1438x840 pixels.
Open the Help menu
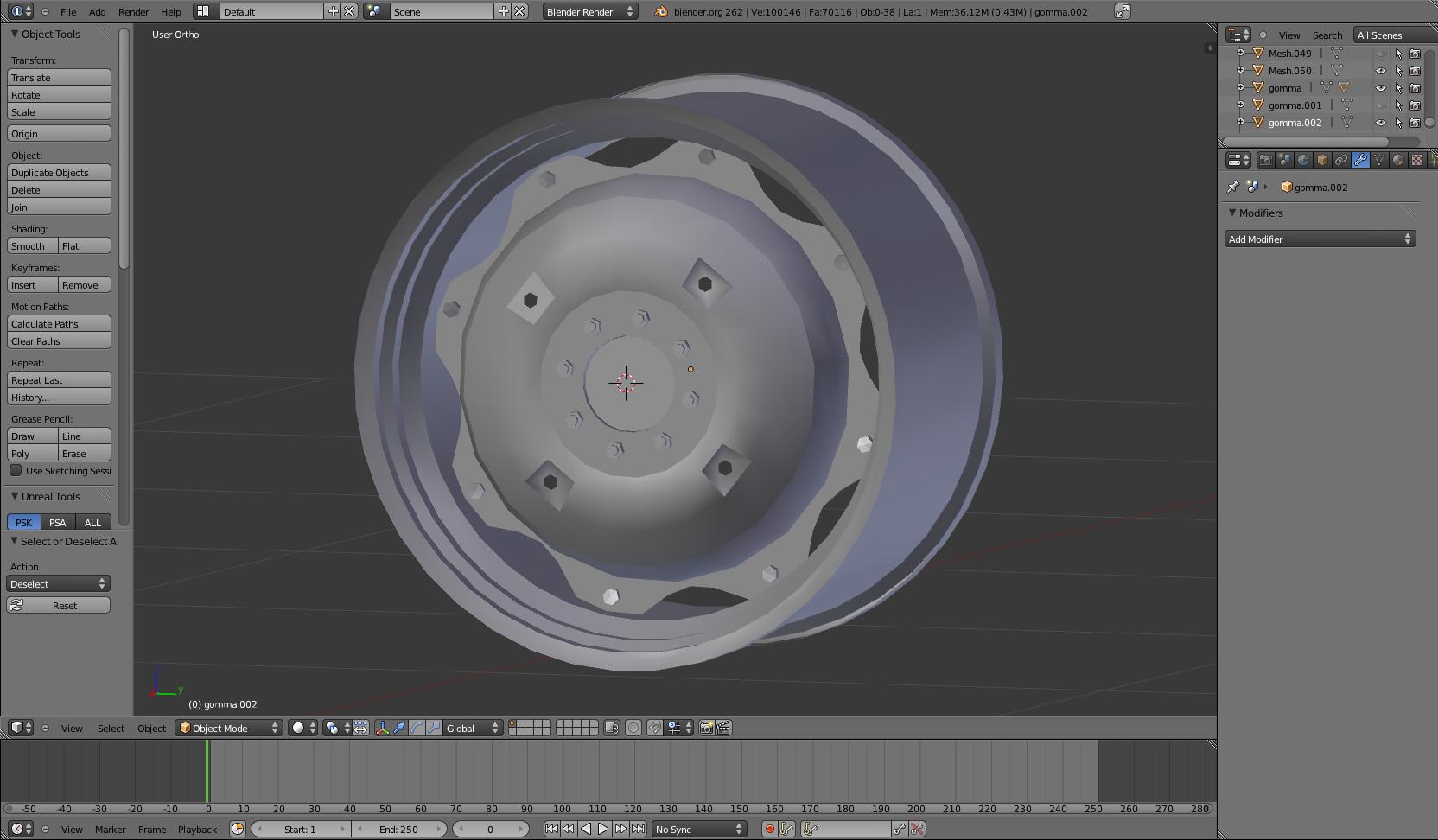coord(170,11)
